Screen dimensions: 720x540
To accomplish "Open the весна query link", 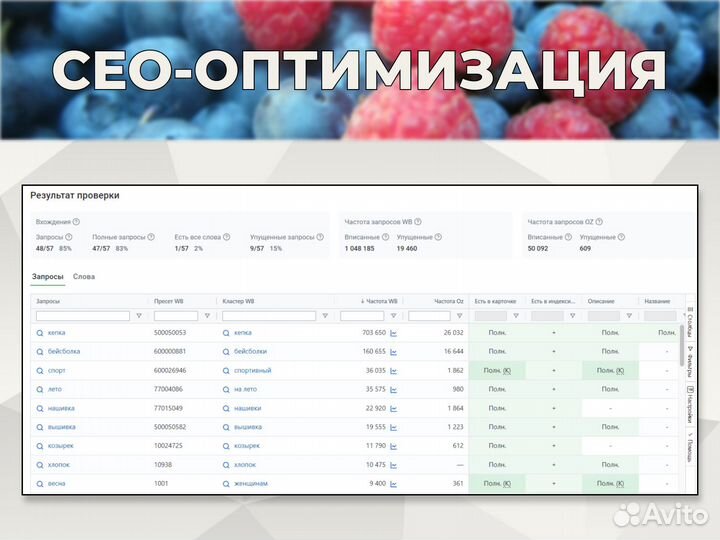I will (56, 484).
